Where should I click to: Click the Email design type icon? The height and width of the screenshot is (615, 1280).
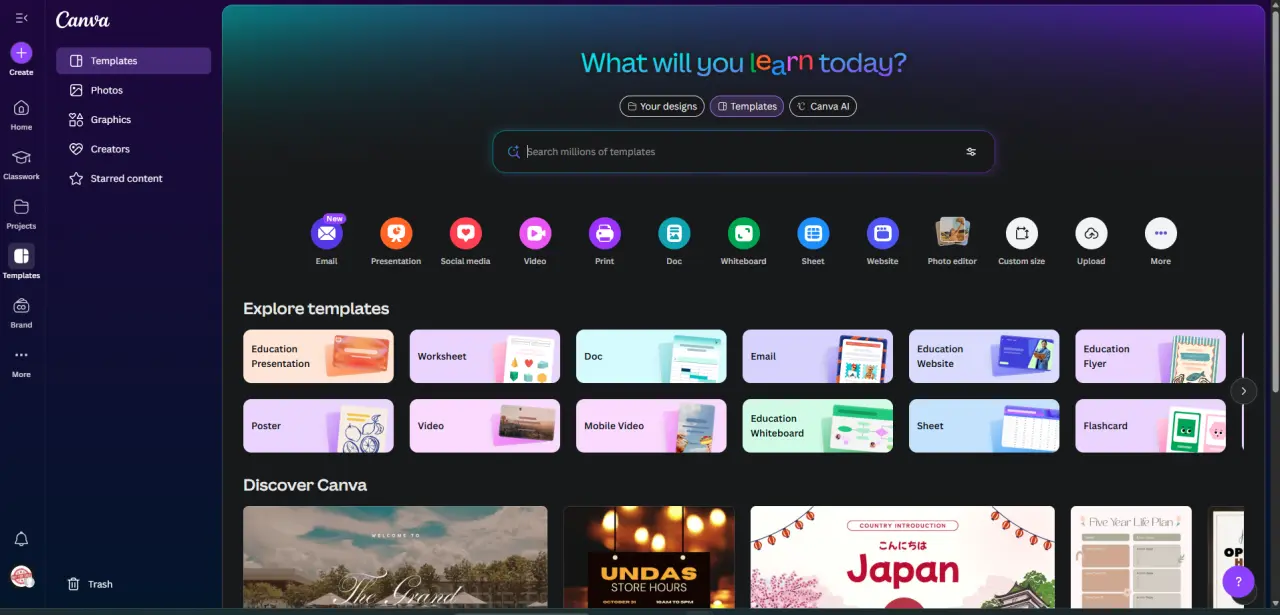pos(327,234)
